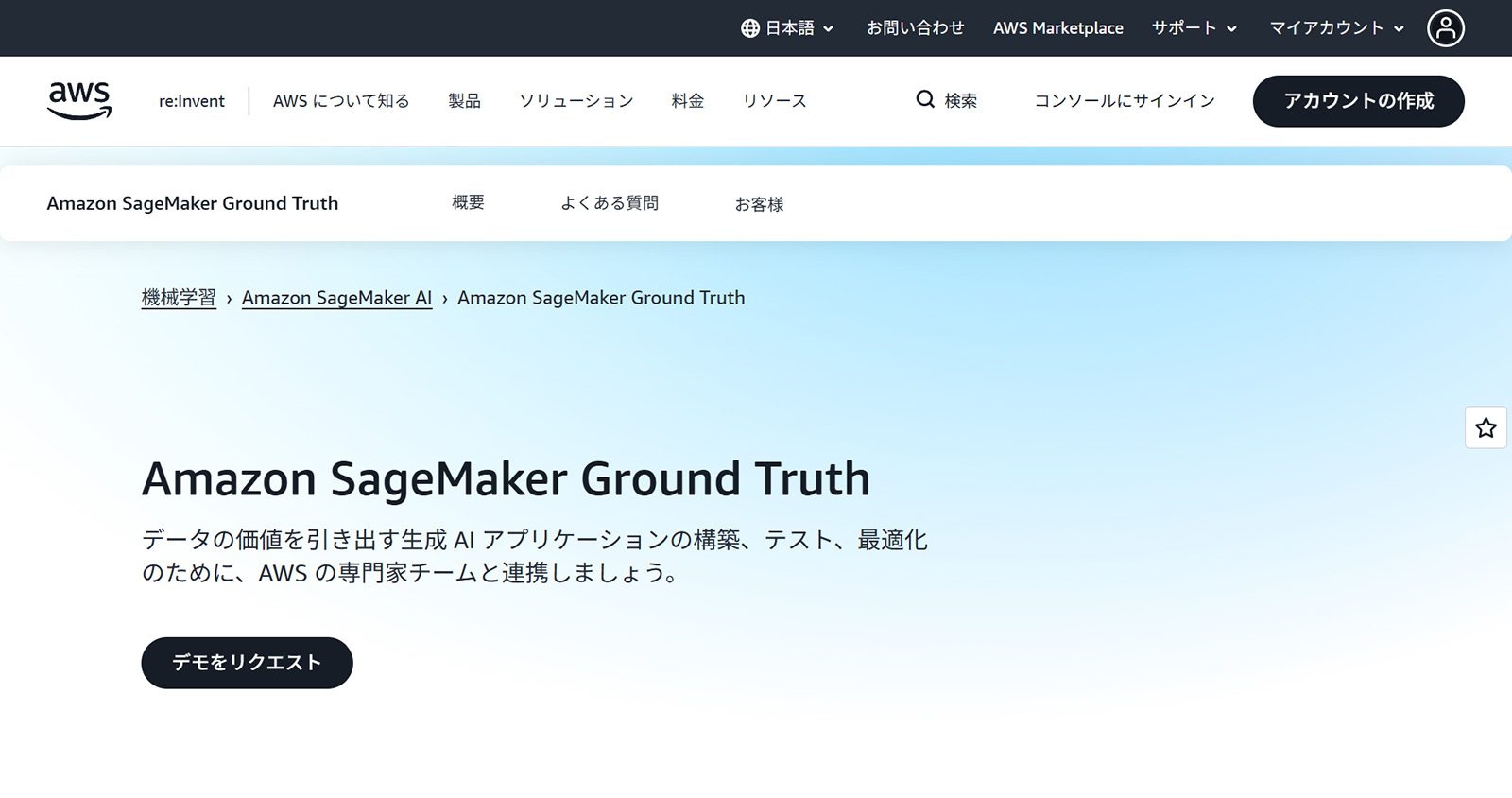Click the Amazon SageMaker Ground Truth main heading
The height and width of the screenshot is (798, 1512).
point(506,478)
